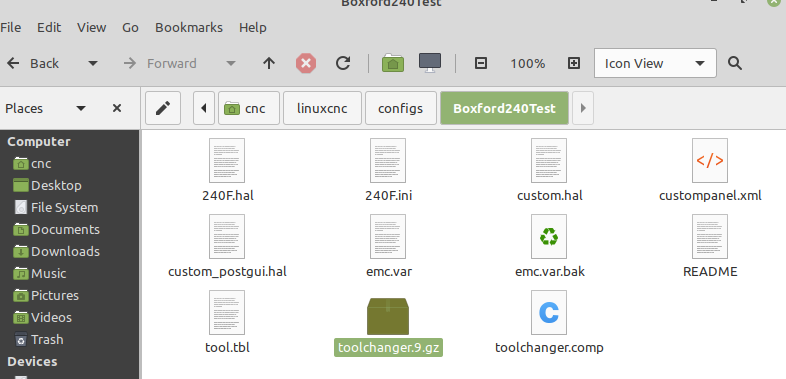Screen dimensions: 786x379
Task: Open the Edit menu
Action: (x=49, y=28)
